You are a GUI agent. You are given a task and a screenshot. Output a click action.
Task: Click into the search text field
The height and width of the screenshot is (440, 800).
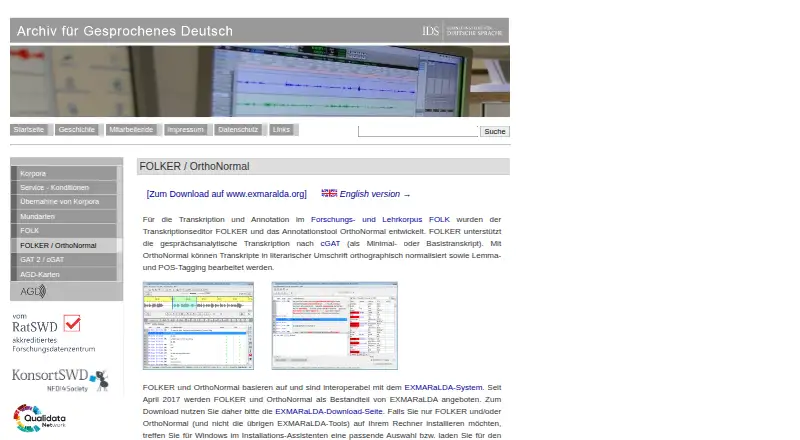coord(418,131)
